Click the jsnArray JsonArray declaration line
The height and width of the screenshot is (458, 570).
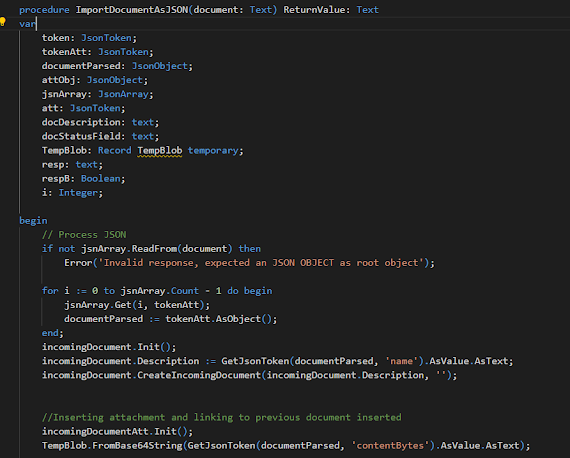click(97, 94)
